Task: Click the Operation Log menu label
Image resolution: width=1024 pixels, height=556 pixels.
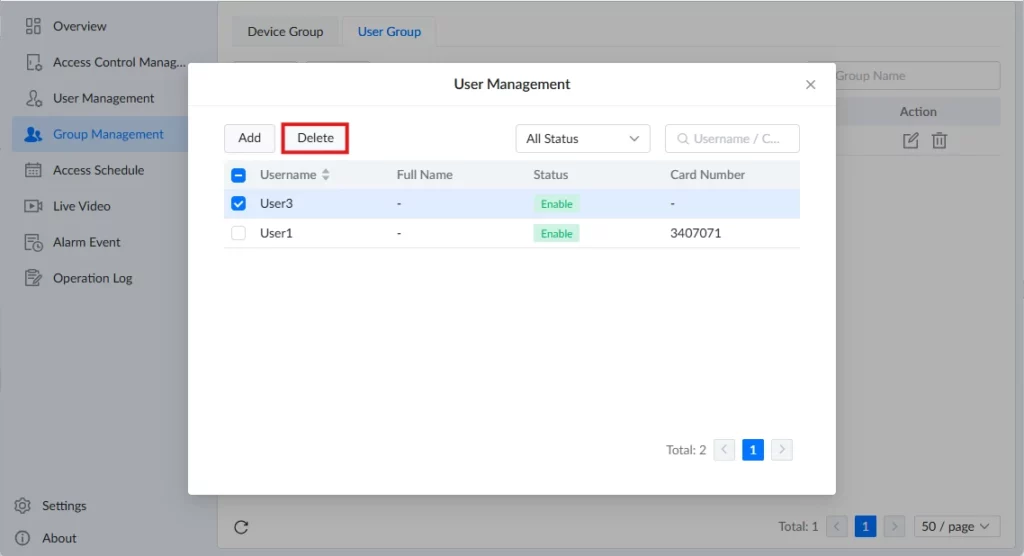Action: coord(93,278)
